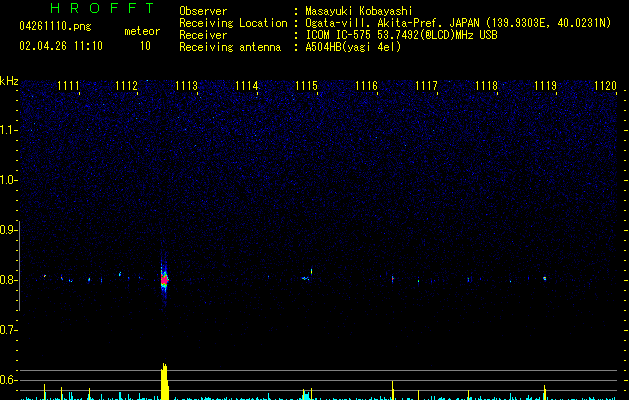Click the 1117 time axis label
This screenshot has width=629, height=400.
[426, 86]
